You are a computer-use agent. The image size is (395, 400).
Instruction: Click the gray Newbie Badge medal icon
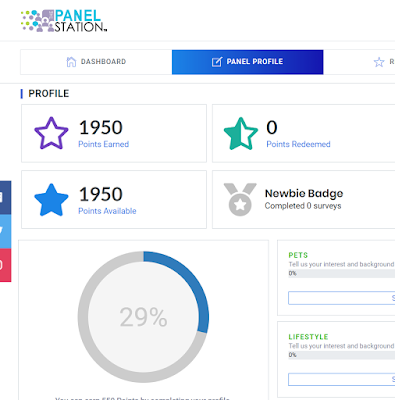[240, 199]
